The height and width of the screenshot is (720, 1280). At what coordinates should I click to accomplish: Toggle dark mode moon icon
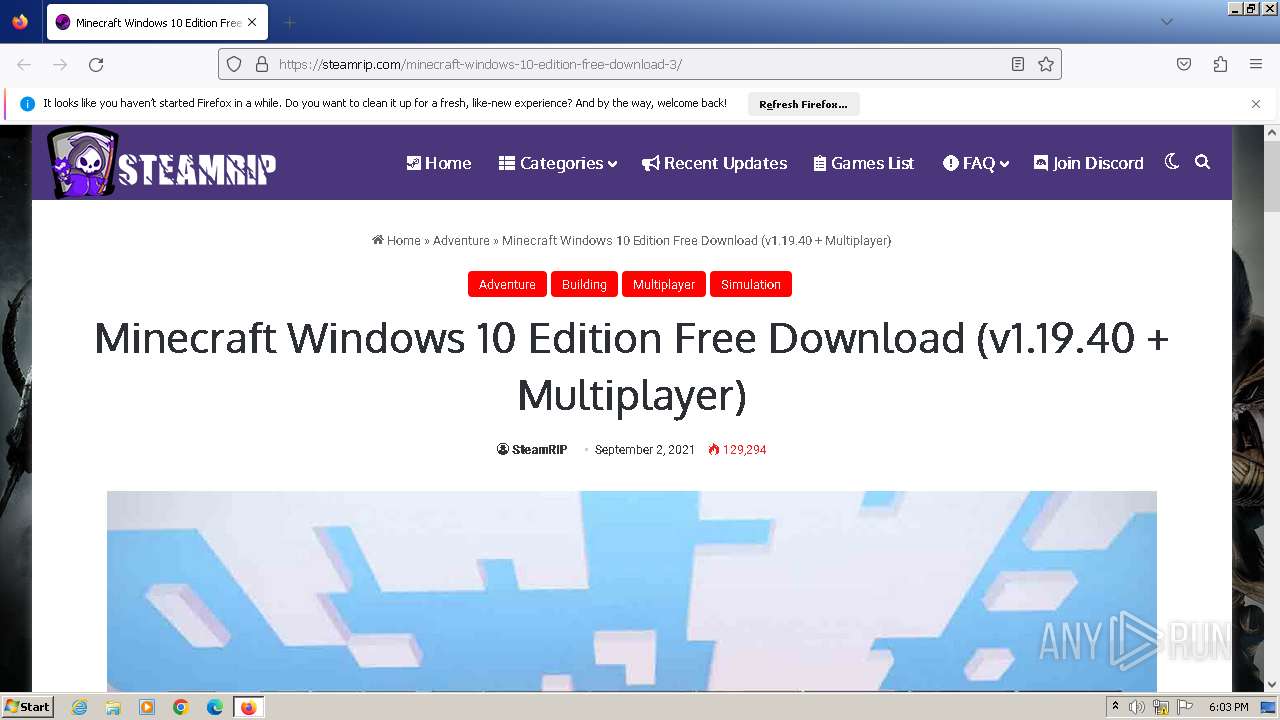pyautogui.click(x=1172, y=162)
